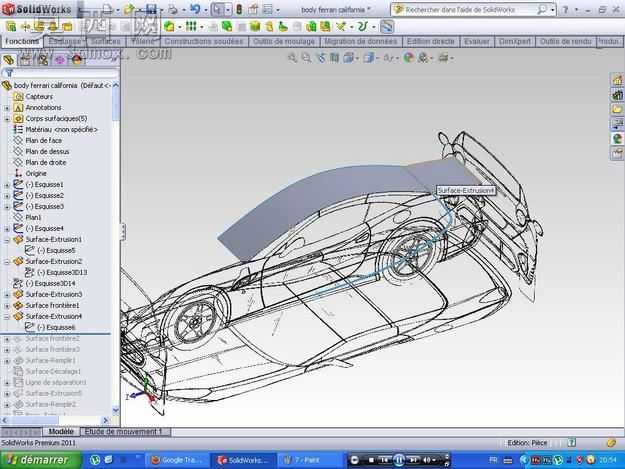Expand the Surface-Extrusion3 node
Screen dimensions: 625x469
(7, 295)
